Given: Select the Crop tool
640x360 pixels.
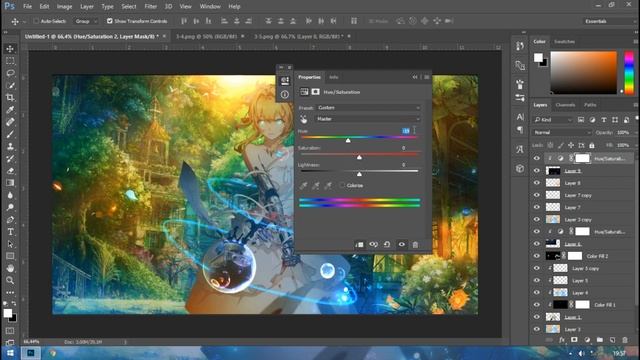Looking at the screenshot, I should pos(10,98).
